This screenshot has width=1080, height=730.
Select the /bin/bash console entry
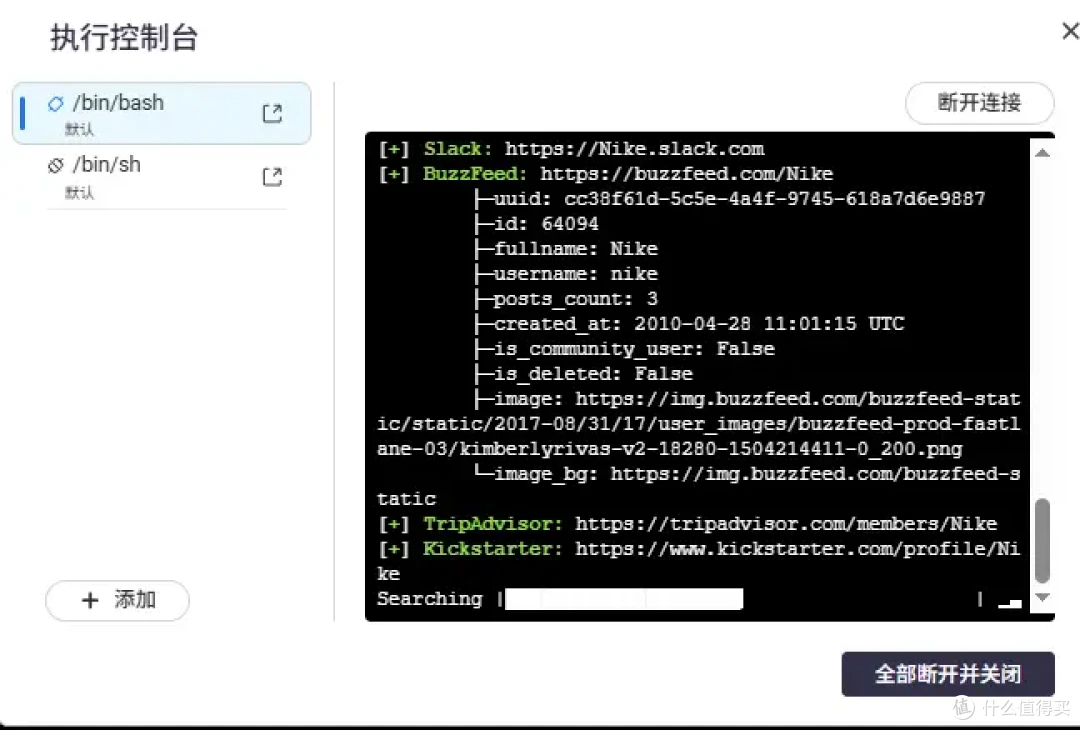pyautogui.click(x=161, y=114)
